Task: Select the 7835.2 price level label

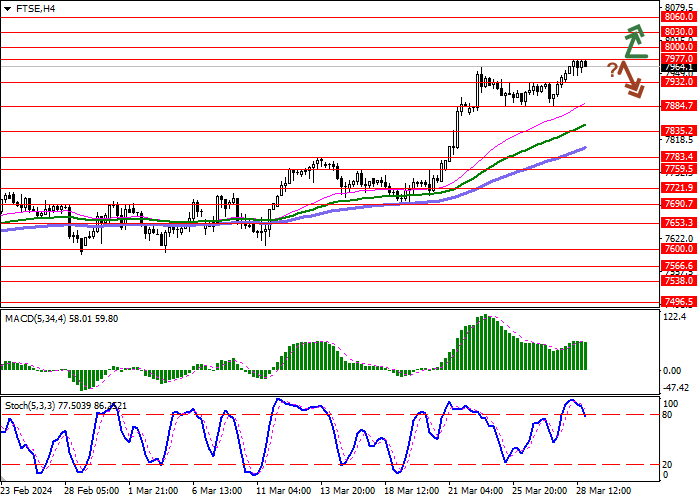Action: coord(679,131)
